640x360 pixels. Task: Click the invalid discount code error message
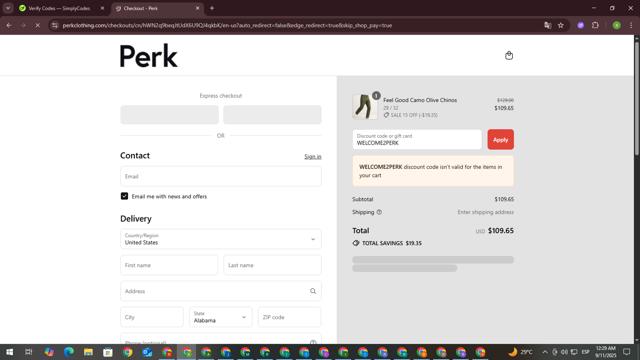click(433, 171)
